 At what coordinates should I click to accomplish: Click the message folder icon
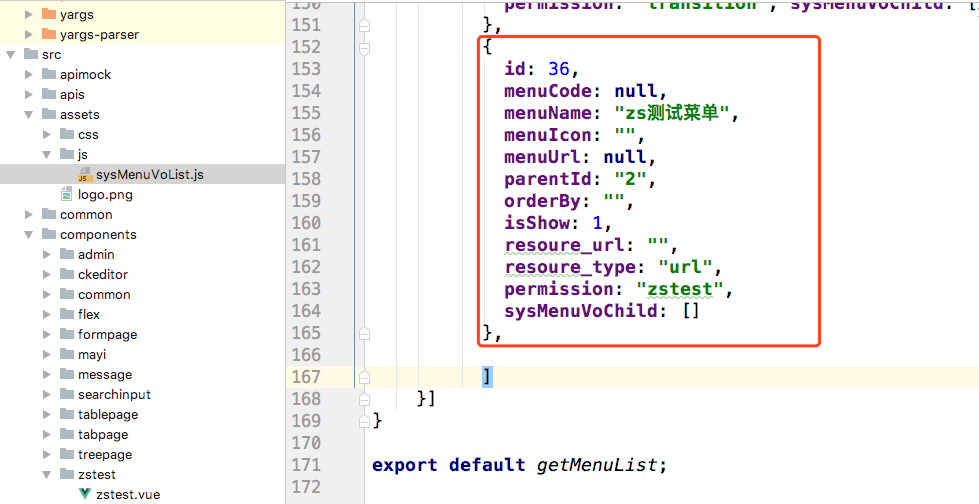(67, 373)
